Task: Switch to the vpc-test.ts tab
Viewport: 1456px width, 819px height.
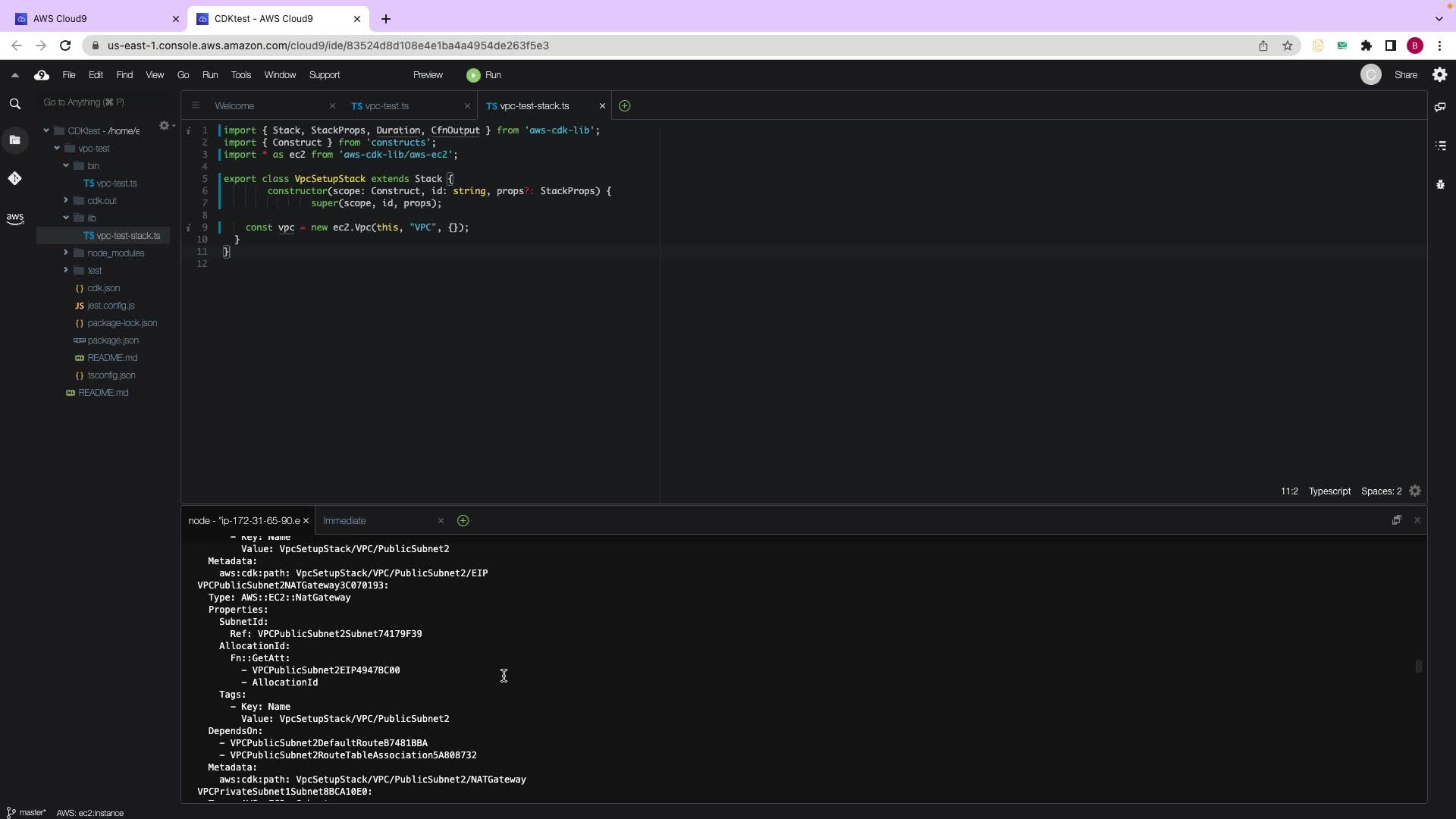Action: 386,106
